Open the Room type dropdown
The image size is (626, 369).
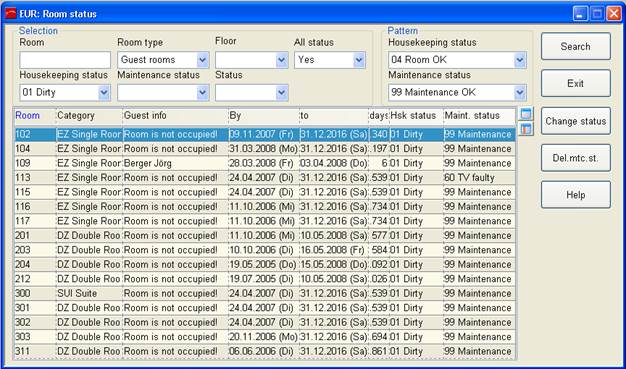(x=203, y=60)
